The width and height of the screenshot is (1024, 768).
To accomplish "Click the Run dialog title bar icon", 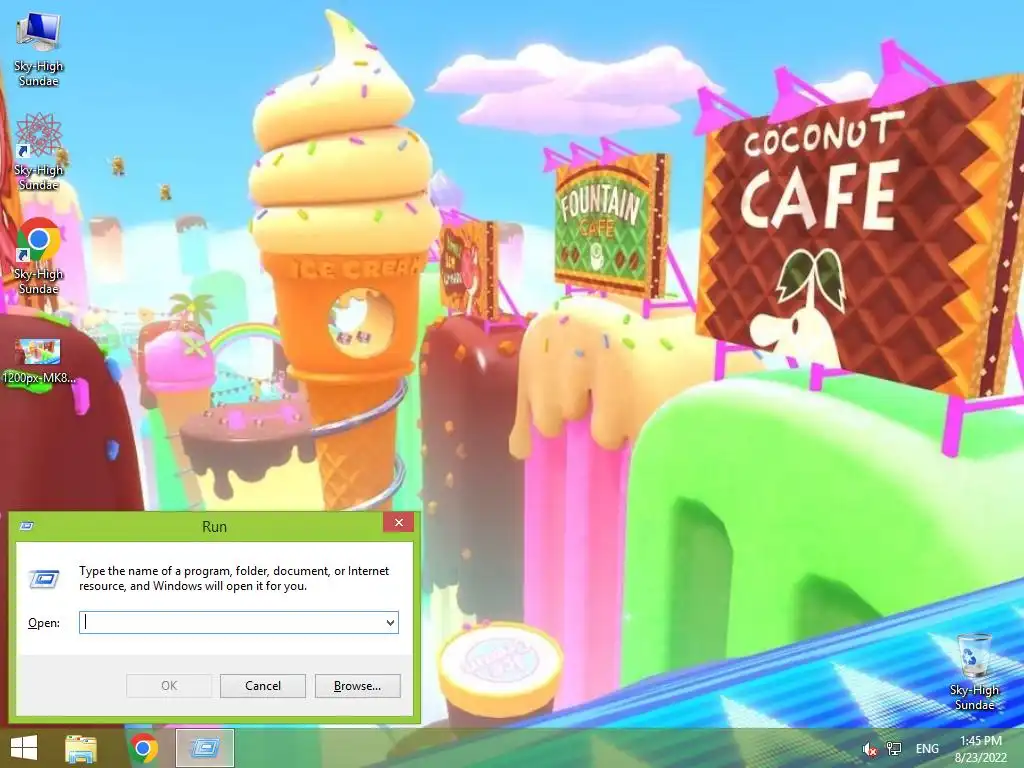I will click(27, 526).
